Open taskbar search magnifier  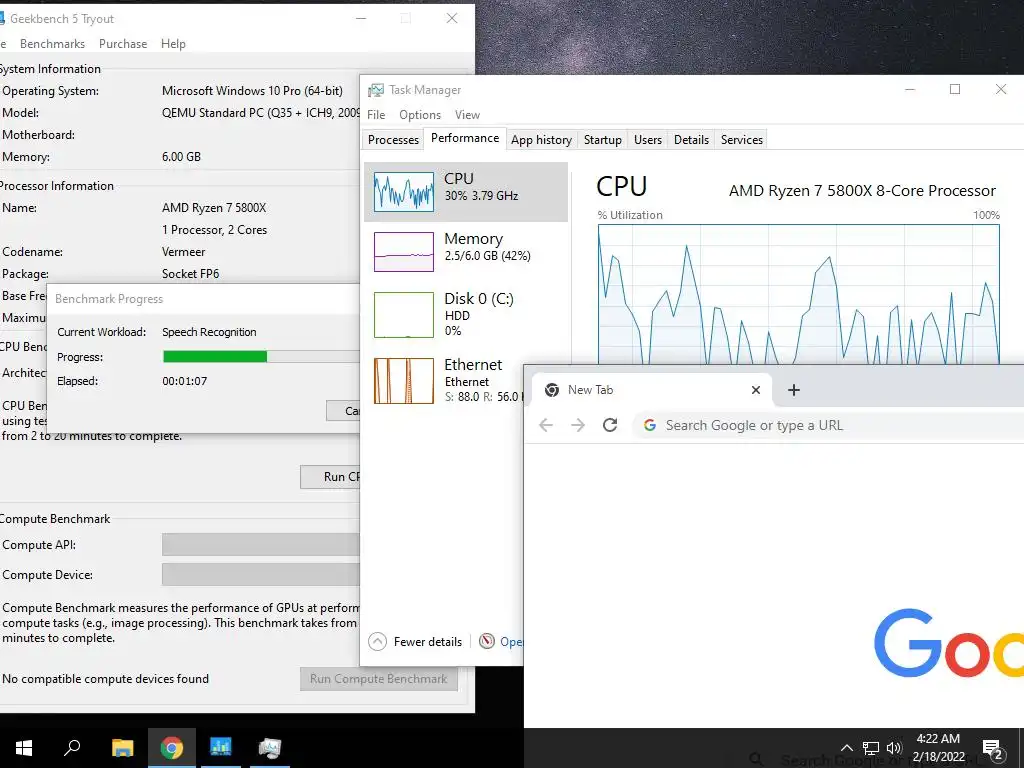(x=72, y=748)
